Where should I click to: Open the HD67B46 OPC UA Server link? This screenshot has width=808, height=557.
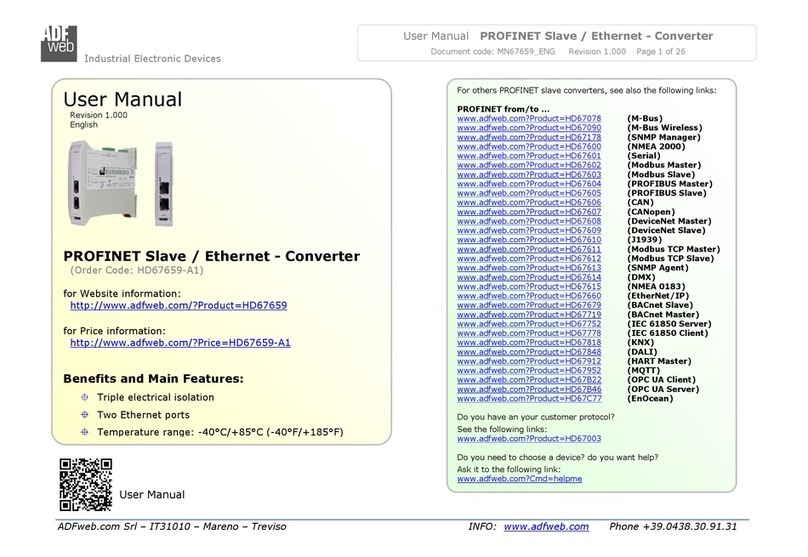click(529, 389)
